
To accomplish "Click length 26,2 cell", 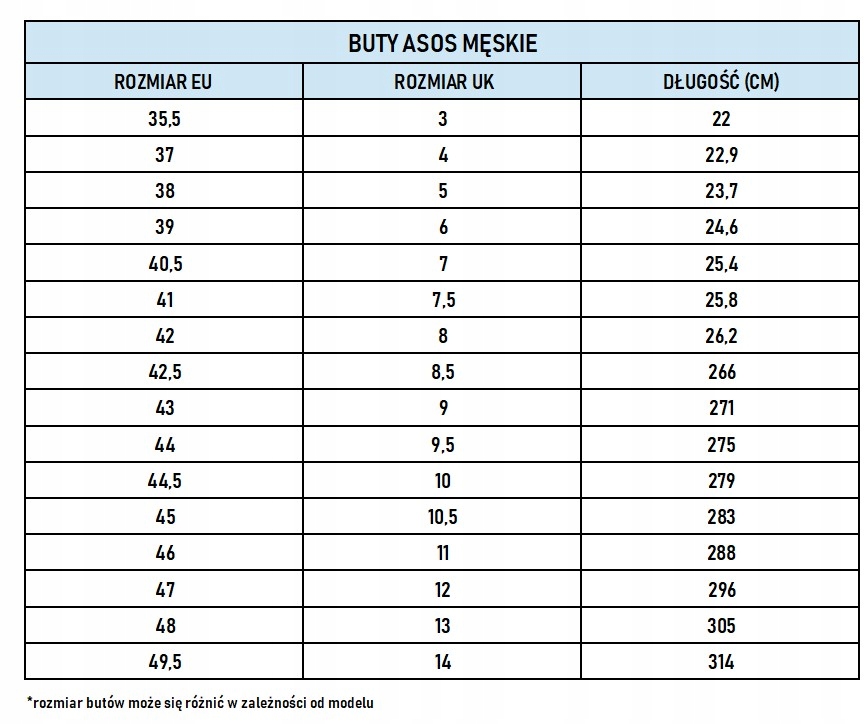I will [x=720, y=335].
